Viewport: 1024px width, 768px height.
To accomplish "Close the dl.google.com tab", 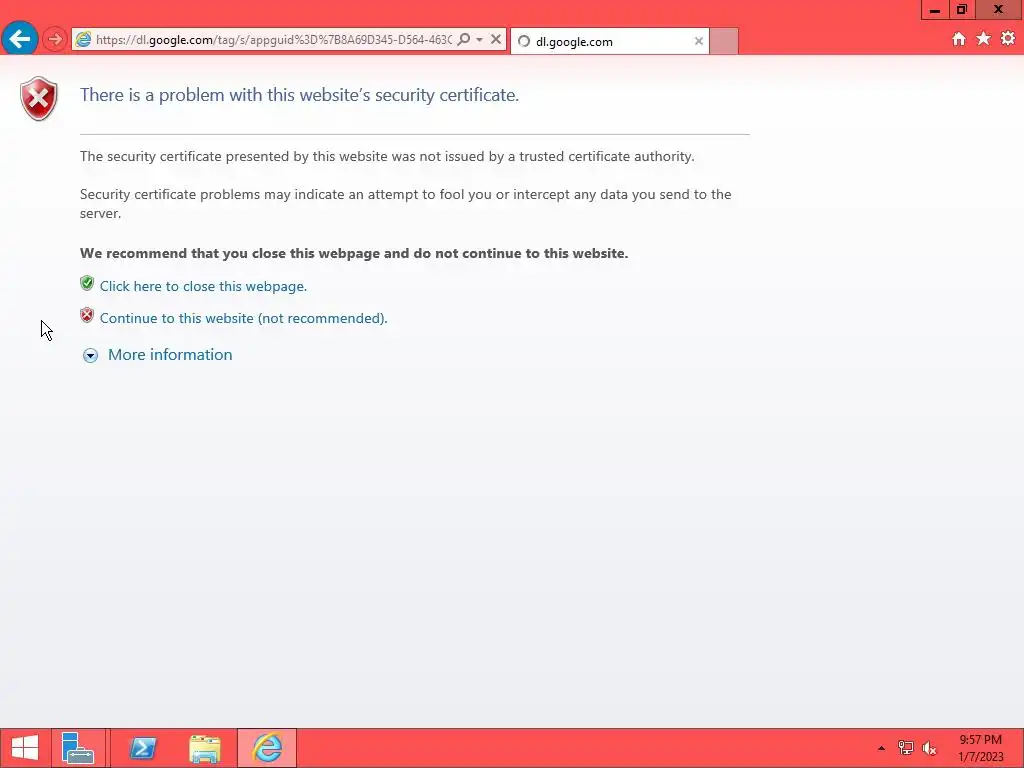I will [699, 41].
